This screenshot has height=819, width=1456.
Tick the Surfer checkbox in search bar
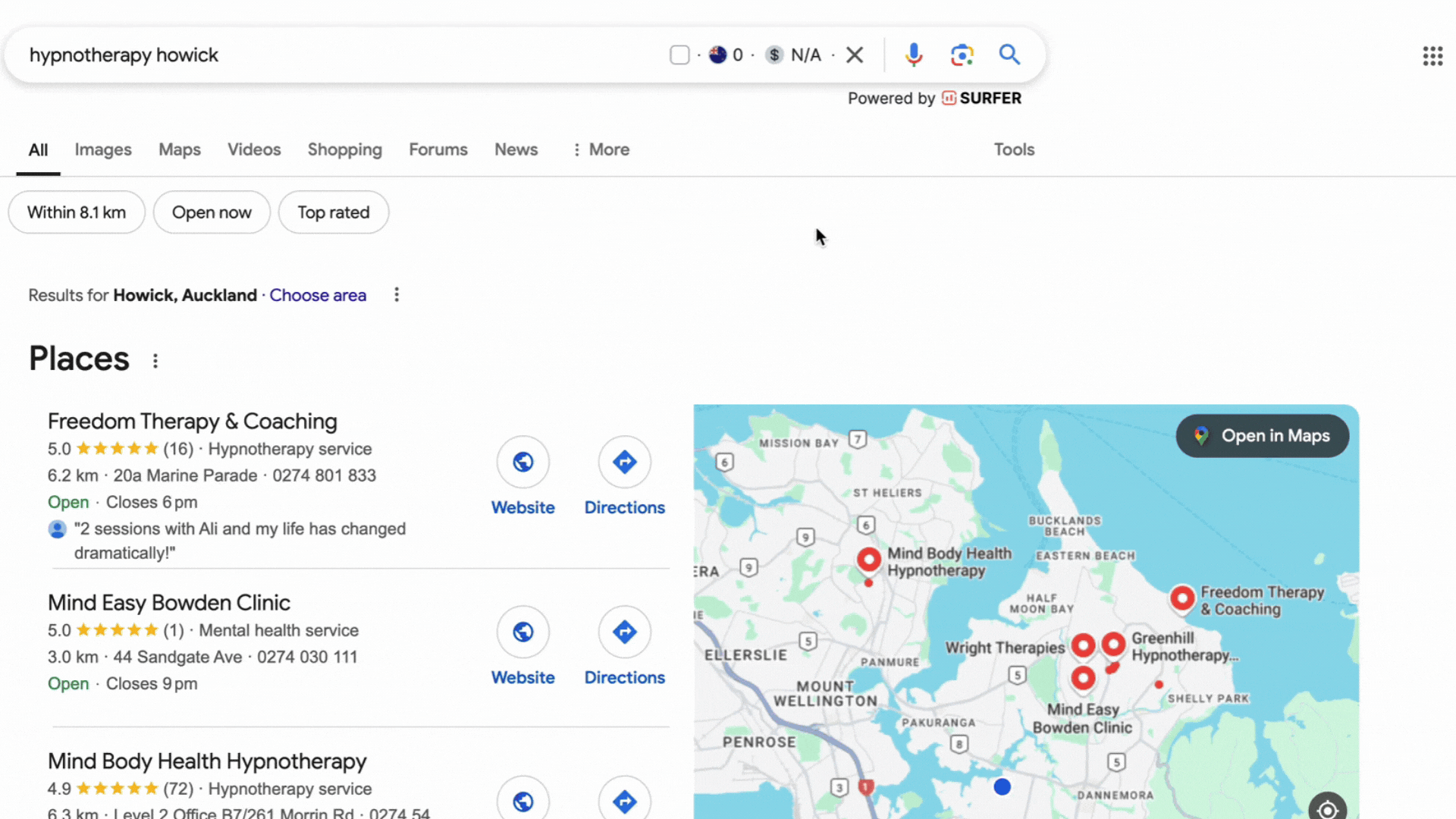point(679,55)
